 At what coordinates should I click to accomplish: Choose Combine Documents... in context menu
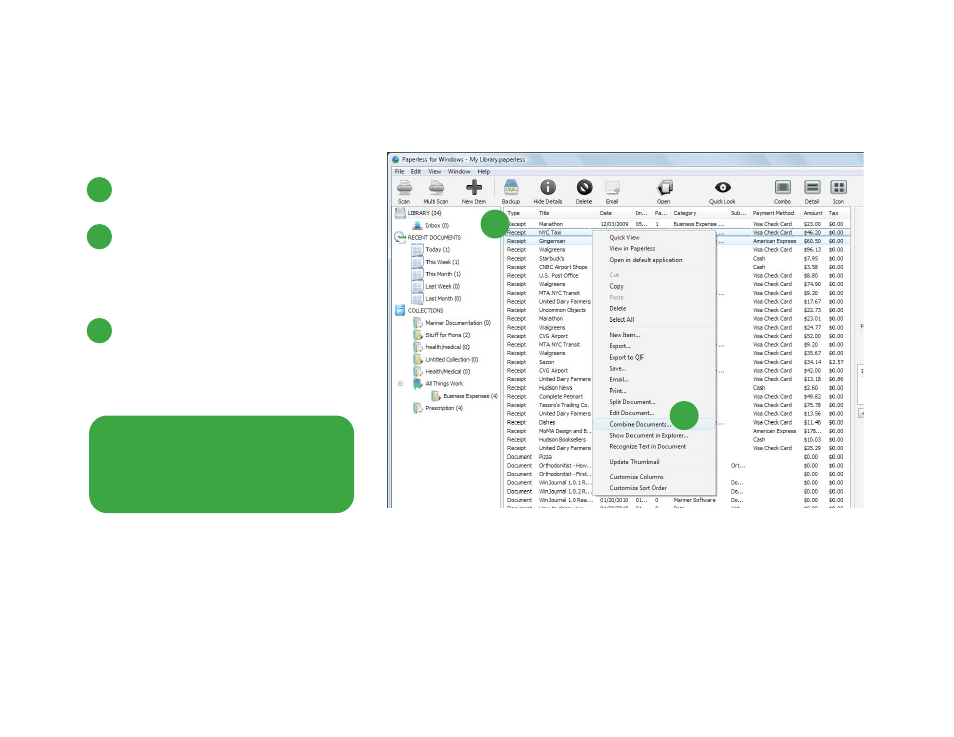pyautogui.click(x=654, y=424)
